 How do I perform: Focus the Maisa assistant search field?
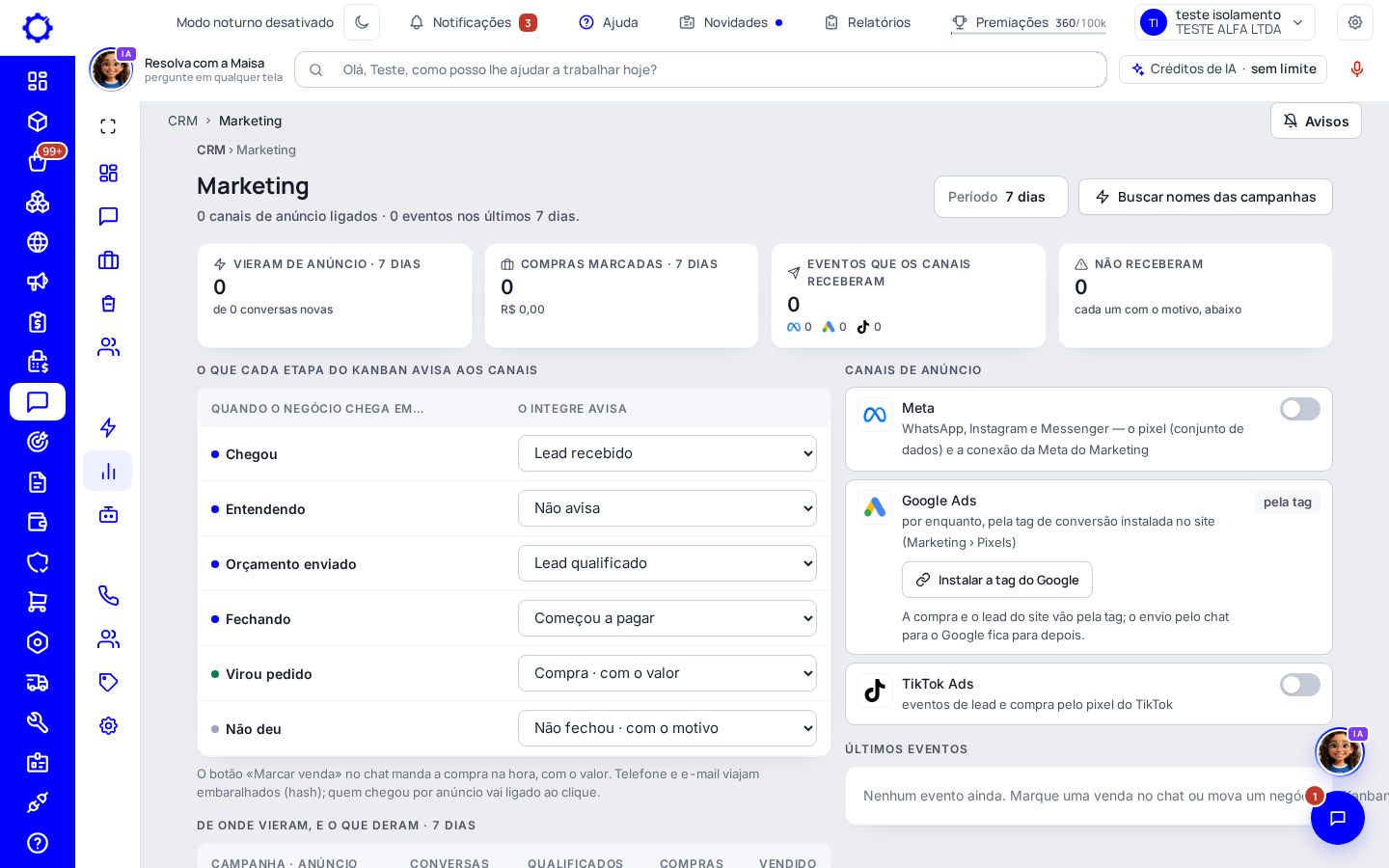(x=700, y=69)
